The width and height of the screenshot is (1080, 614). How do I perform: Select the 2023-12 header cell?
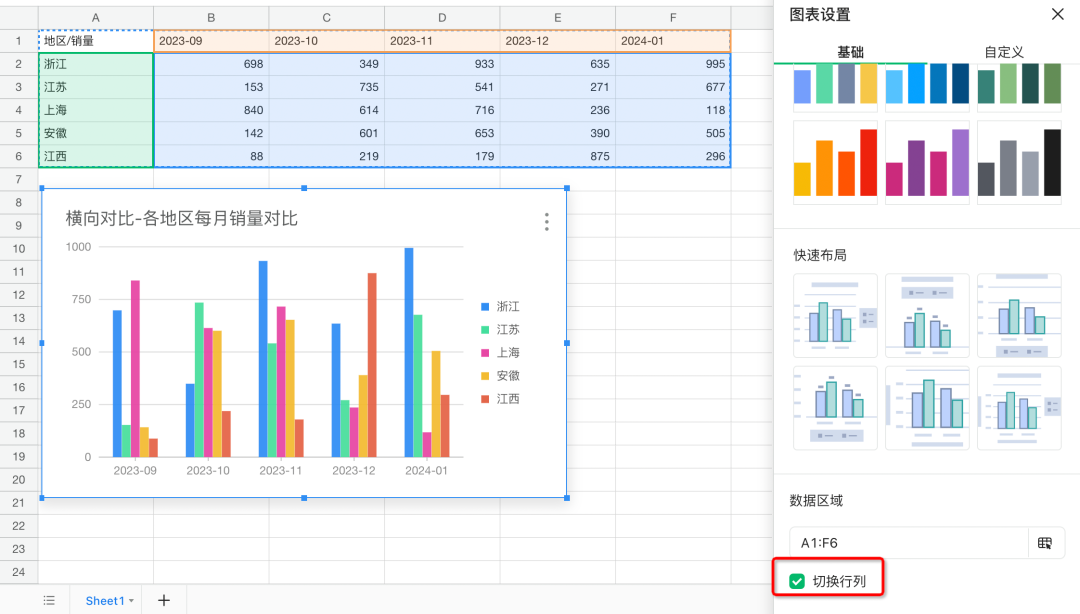point(557,41)
